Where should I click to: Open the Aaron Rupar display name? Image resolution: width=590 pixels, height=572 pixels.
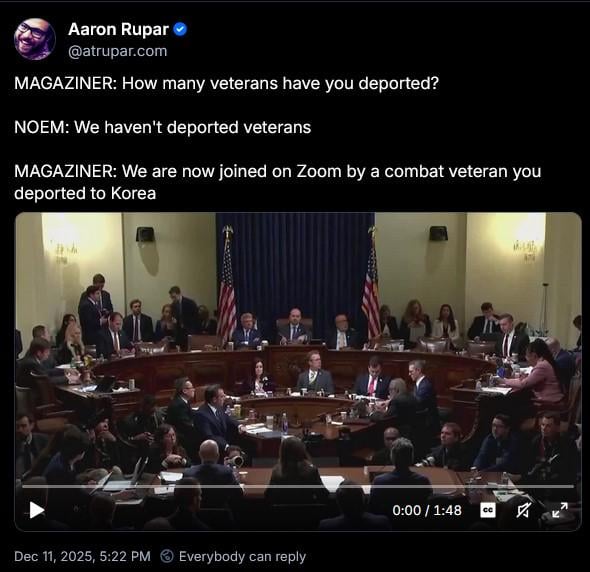point(118,29)
